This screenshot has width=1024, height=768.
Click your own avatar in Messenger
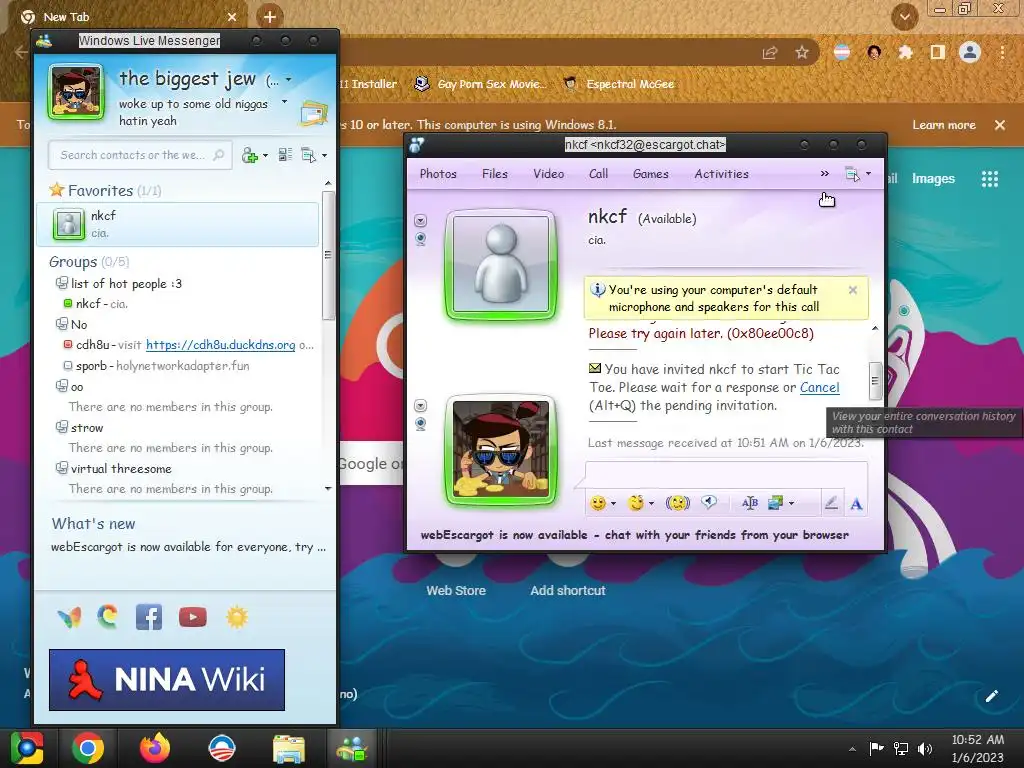pos(76,92)
